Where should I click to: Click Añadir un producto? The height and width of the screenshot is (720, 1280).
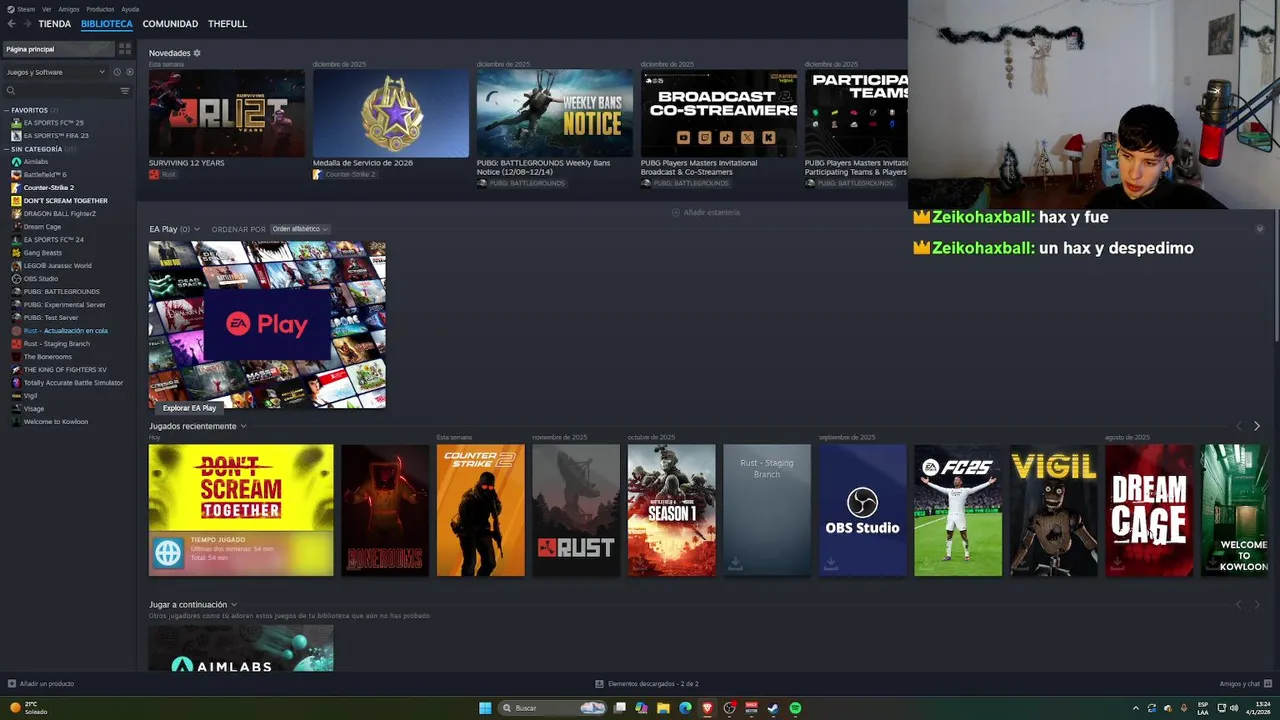tap(47, 684)
